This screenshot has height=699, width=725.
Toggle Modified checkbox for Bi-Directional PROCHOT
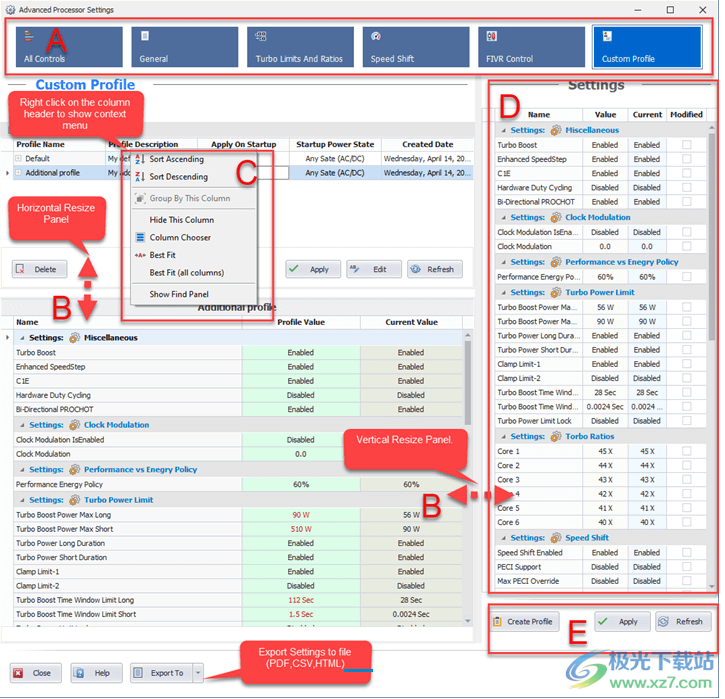[687, 202]
